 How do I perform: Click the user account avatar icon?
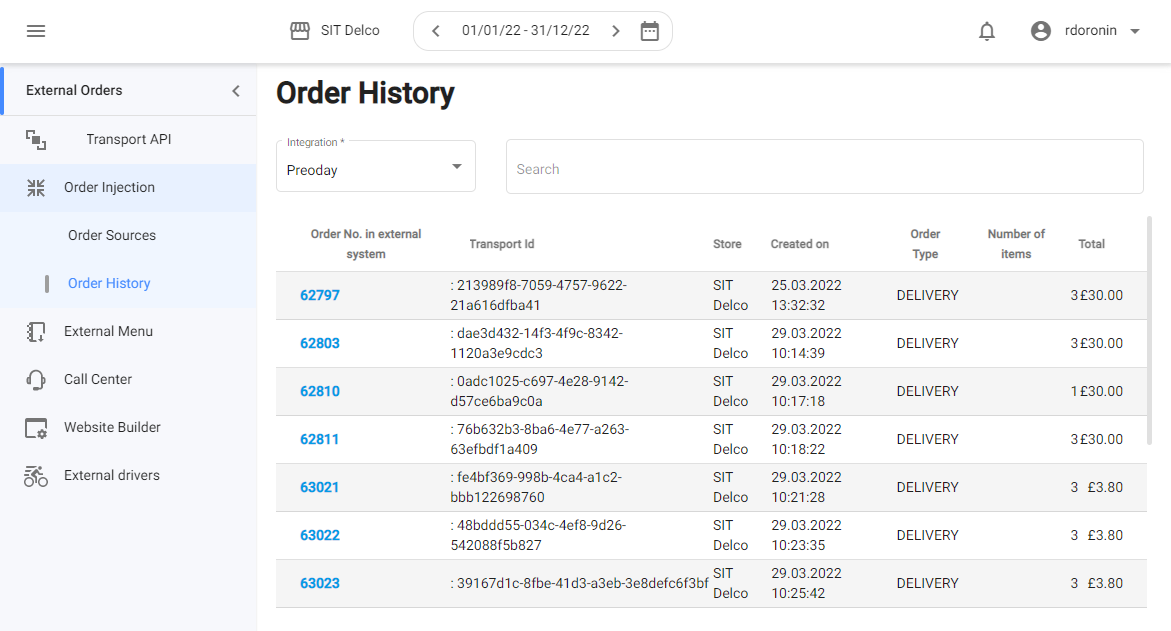(x=1041, y=31)
